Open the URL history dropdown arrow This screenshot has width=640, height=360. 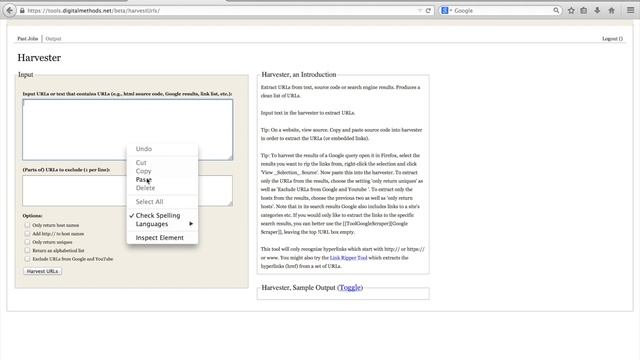(x=420, y=11)
